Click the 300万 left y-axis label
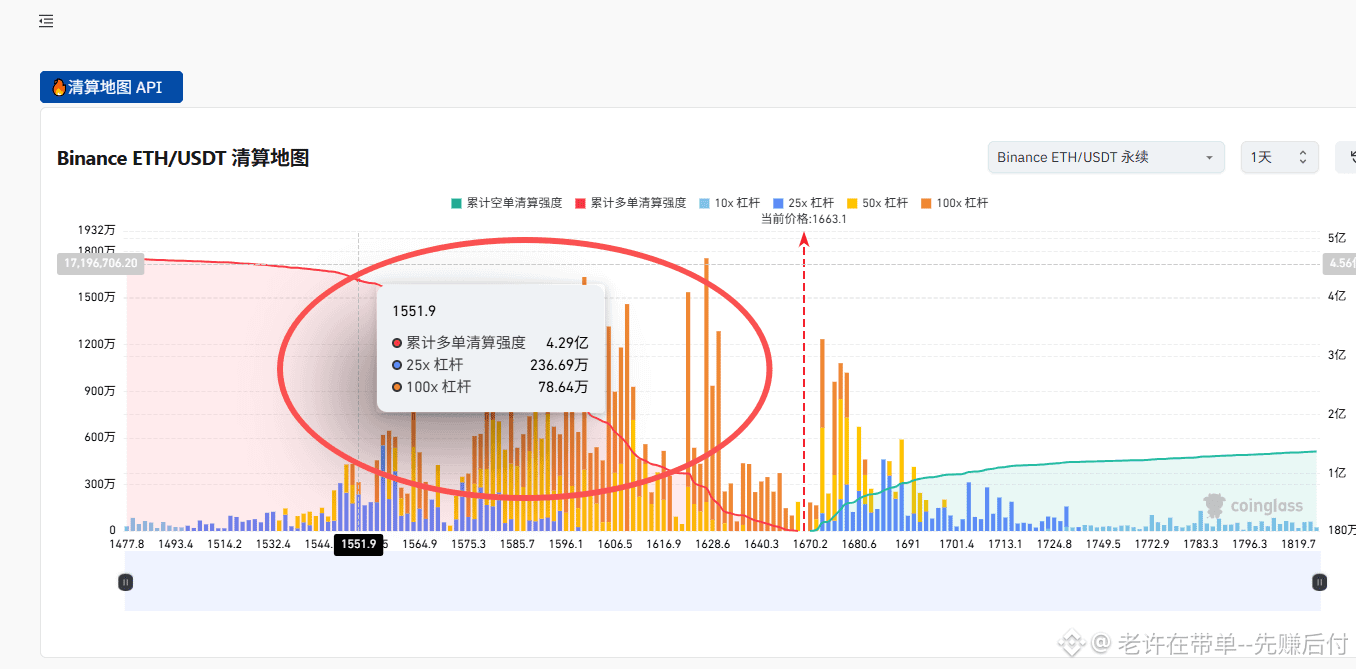The height and width of the screenshot is (669, 1356). [x=100, y=484]
